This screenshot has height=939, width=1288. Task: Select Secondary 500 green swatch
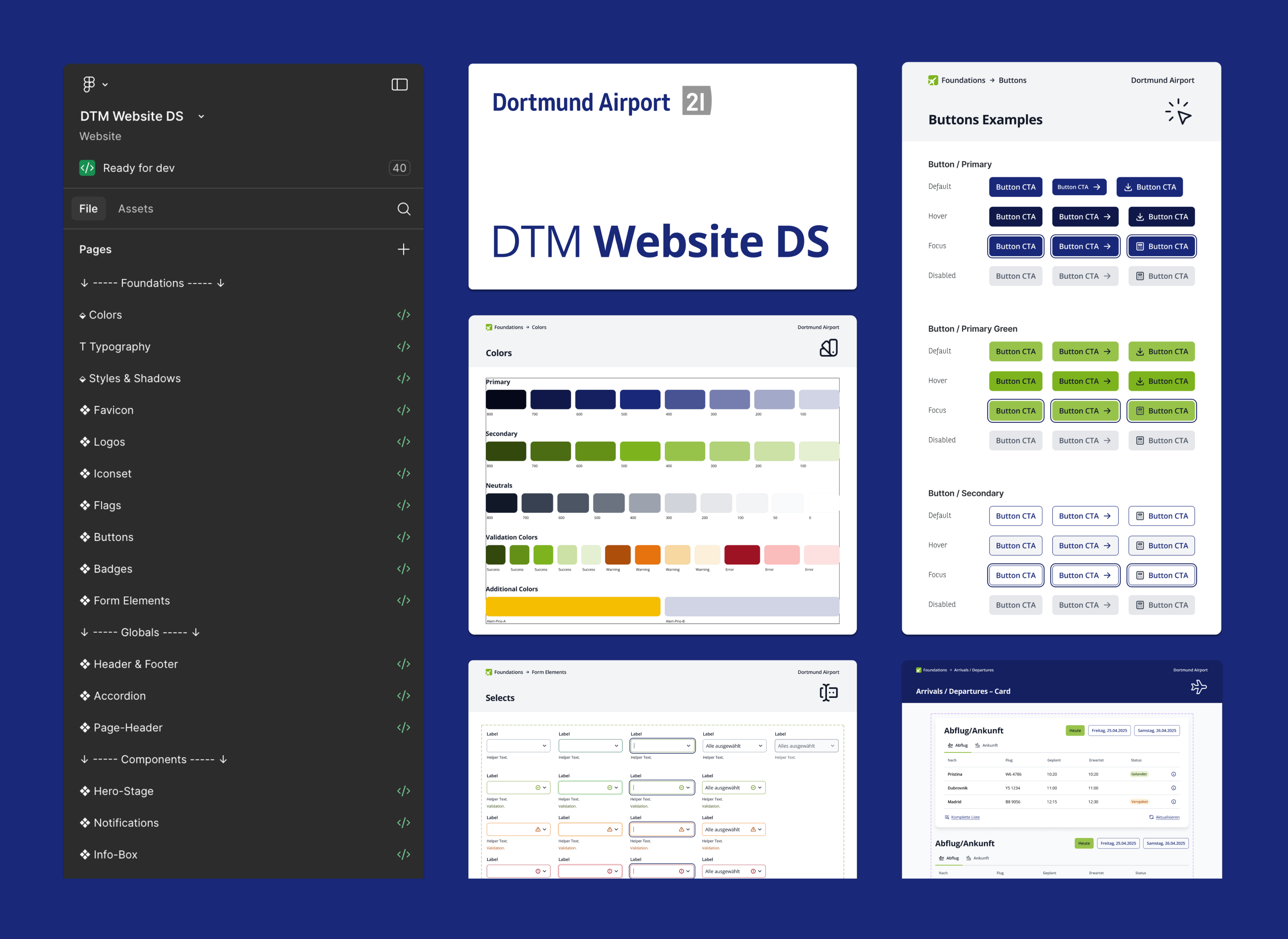pyautogui.click(x=640, y=451)
